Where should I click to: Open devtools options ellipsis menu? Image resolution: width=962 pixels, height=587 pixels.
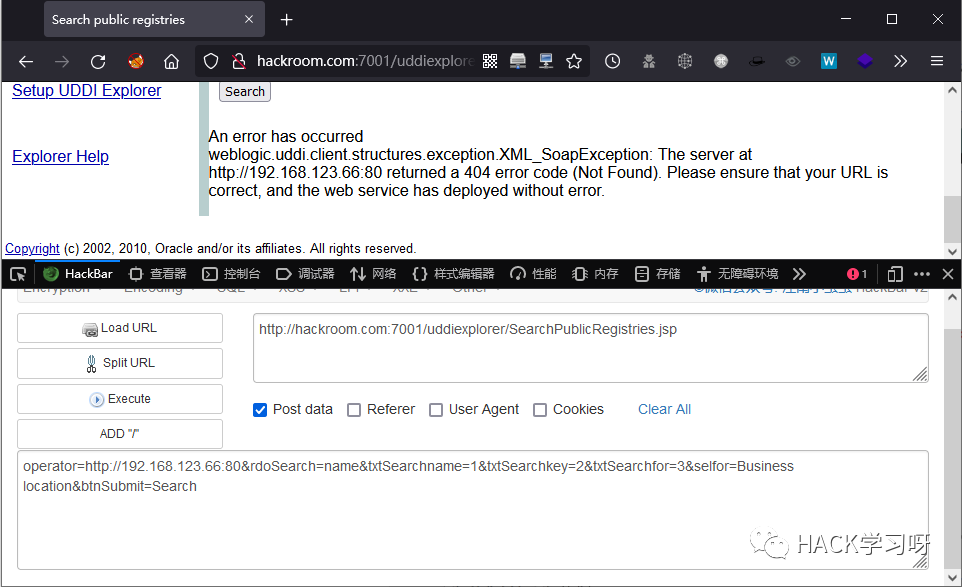(922, 274)
